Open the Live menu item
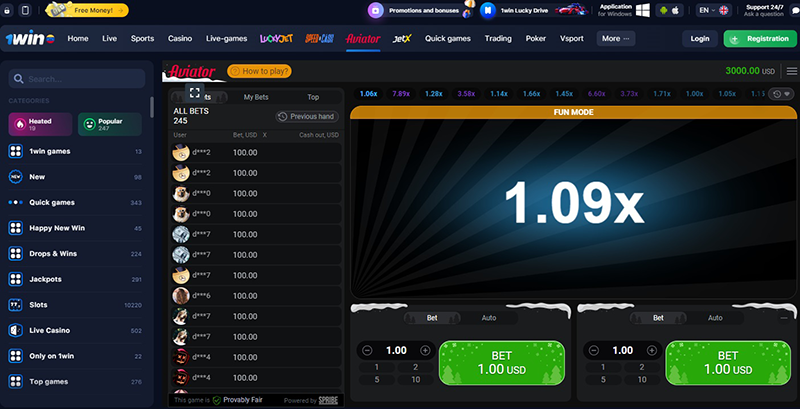Screen dimensions: 800x409 pos(109,38)
